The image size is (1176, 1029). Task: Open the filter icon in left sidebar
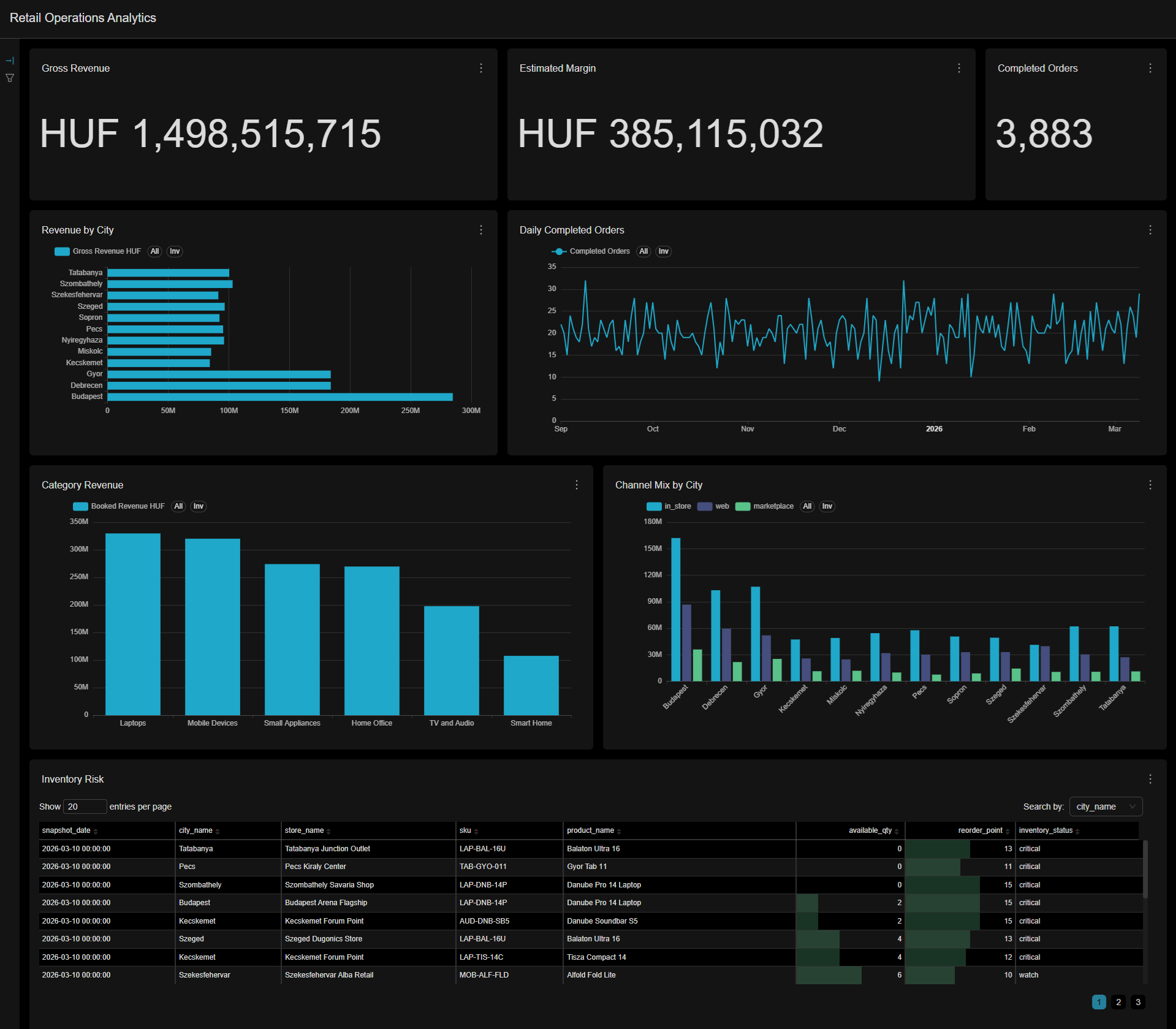pos(10,78)
